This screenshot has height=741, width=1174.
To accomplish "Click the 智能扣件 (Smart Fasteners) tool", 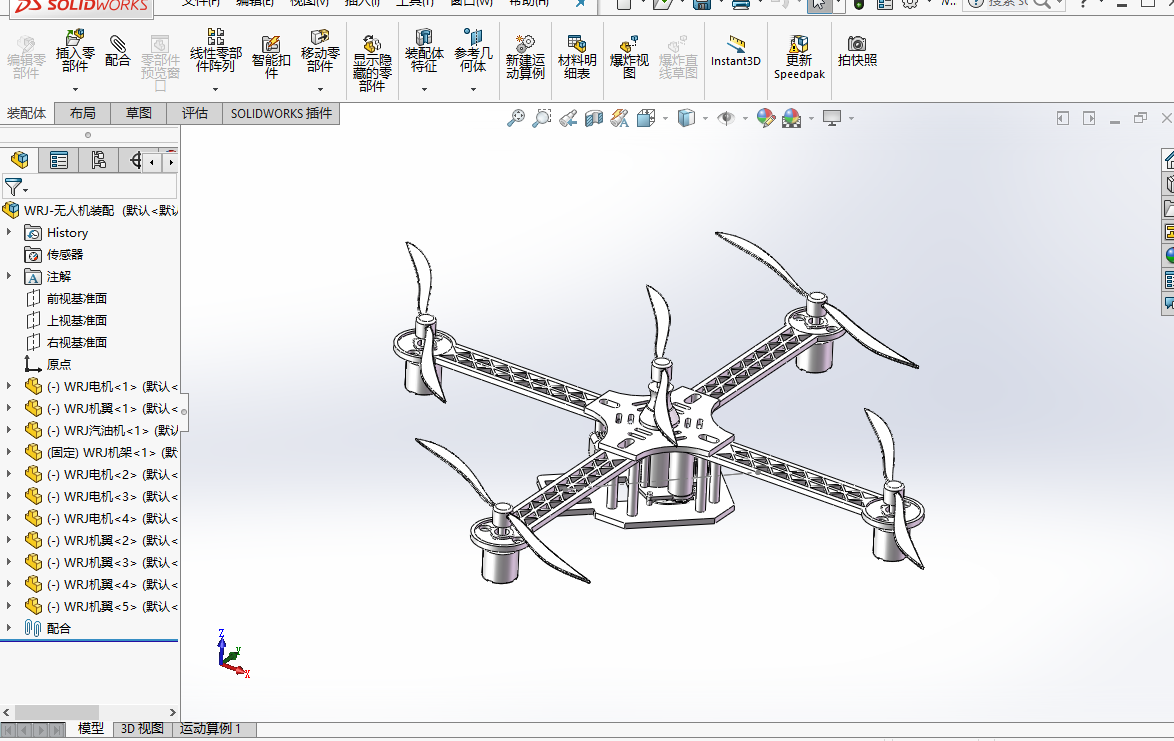I will [271, 57].
